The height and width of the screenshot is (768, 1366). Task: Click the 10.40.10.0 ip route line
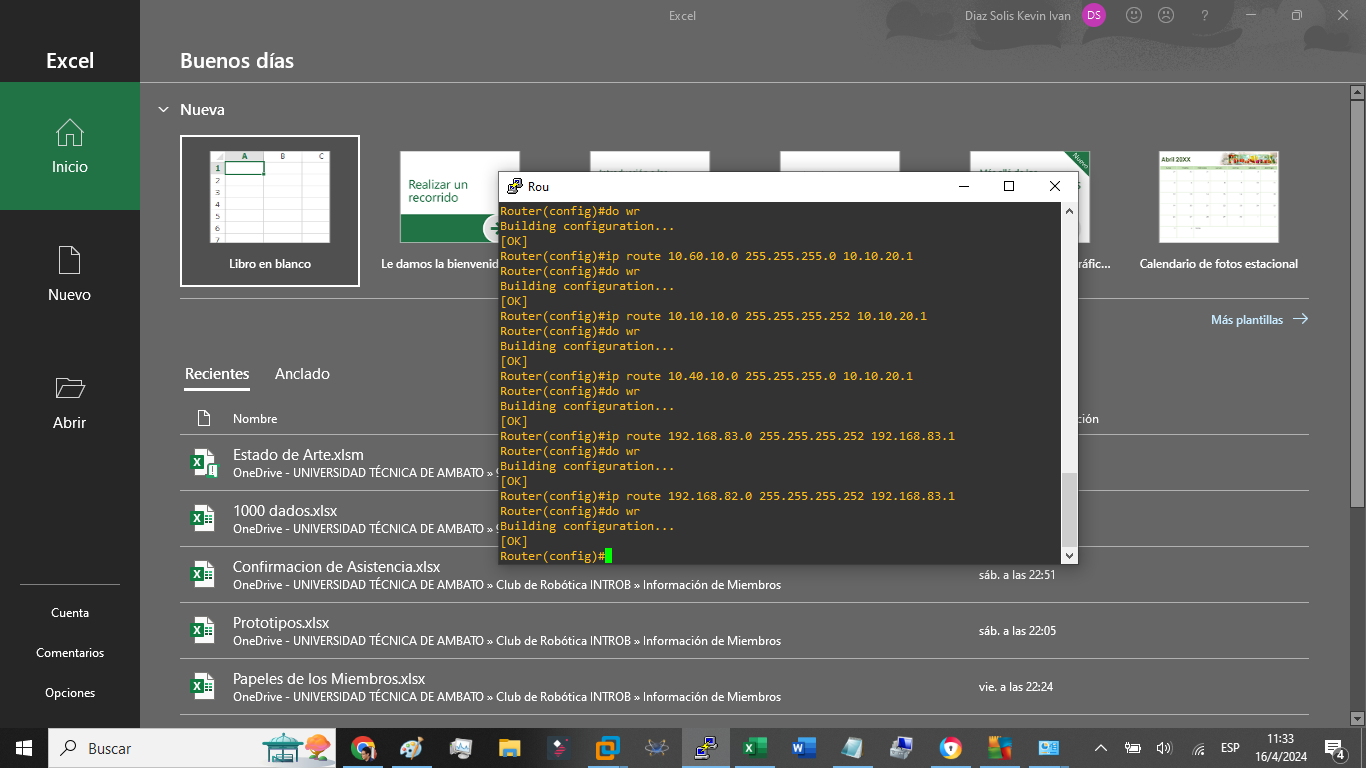(706, 376)
